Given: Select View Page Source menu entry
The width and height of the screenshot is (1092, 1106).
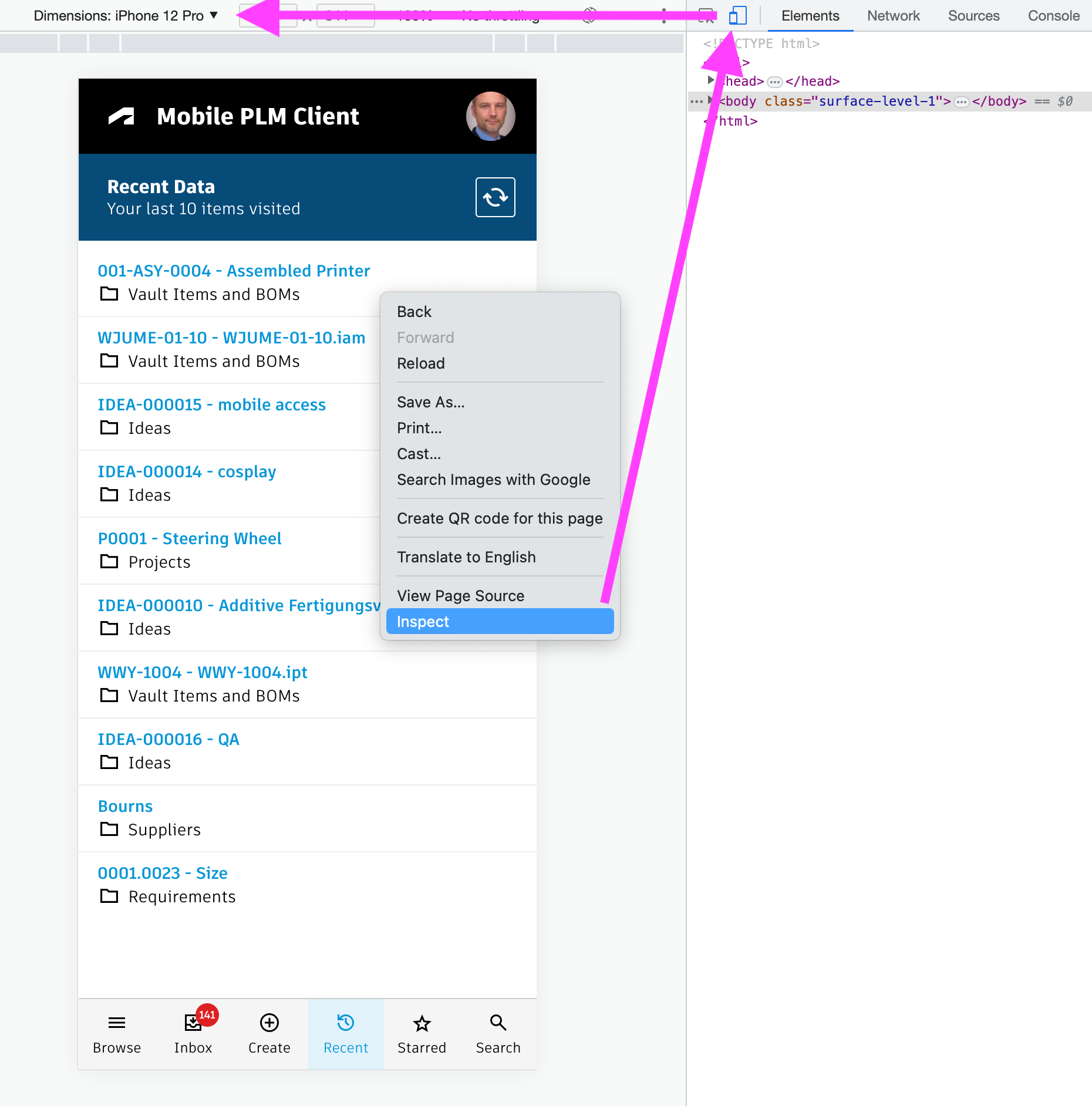Looking at the screenshot, I should 461,595.
